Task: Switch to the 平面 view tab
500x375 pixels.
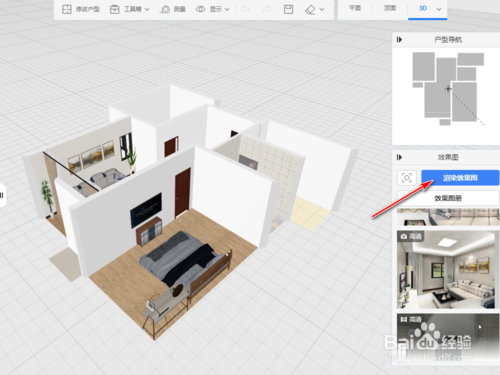Action: pyautogui.click(x=355, y=8)
